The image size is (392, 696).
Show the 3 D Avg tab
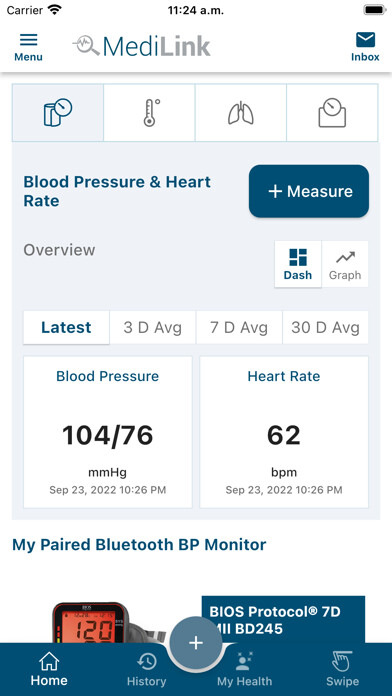[x=152, y=328]
